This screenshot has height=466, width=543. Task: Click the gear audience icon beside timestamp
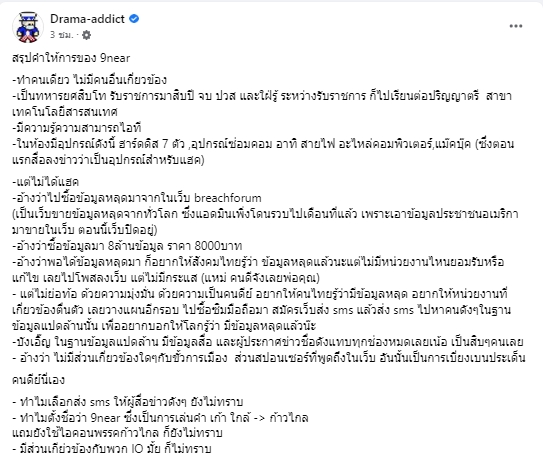[86, 35]
